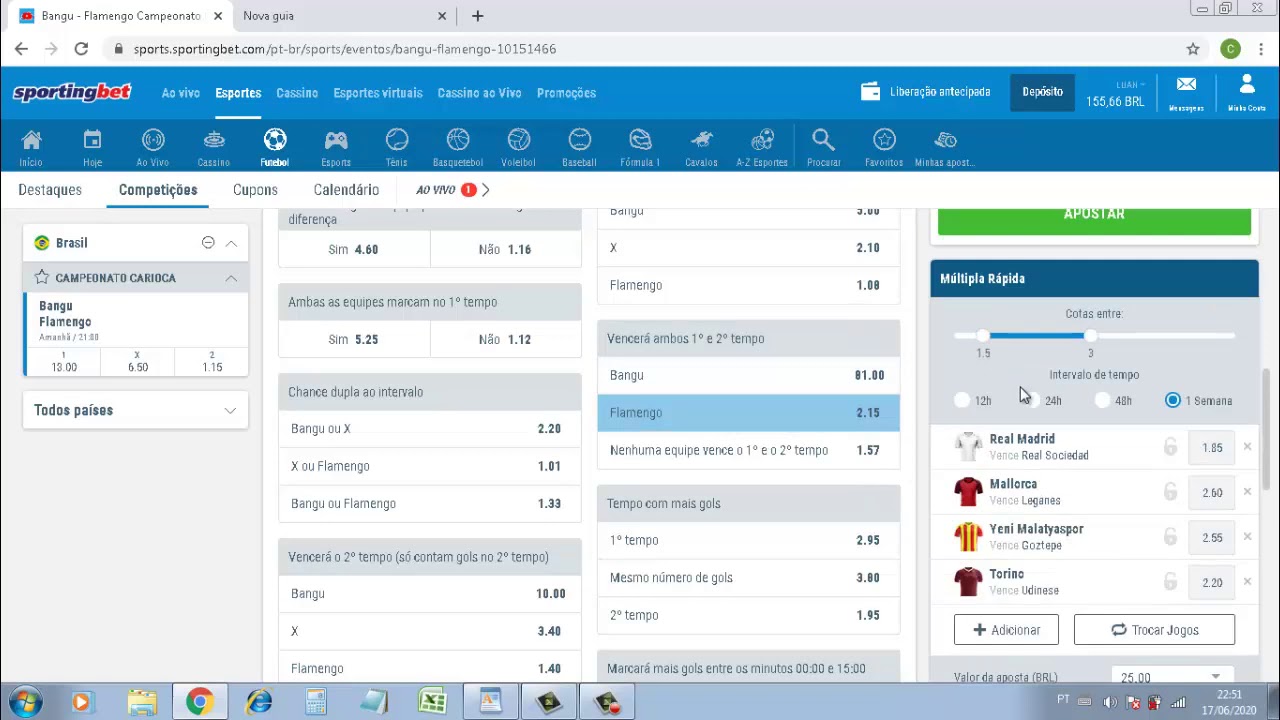Click the Adicionar button
Image resolution: width=1280 pixels, height=720 pixels.
[1006, 630]
